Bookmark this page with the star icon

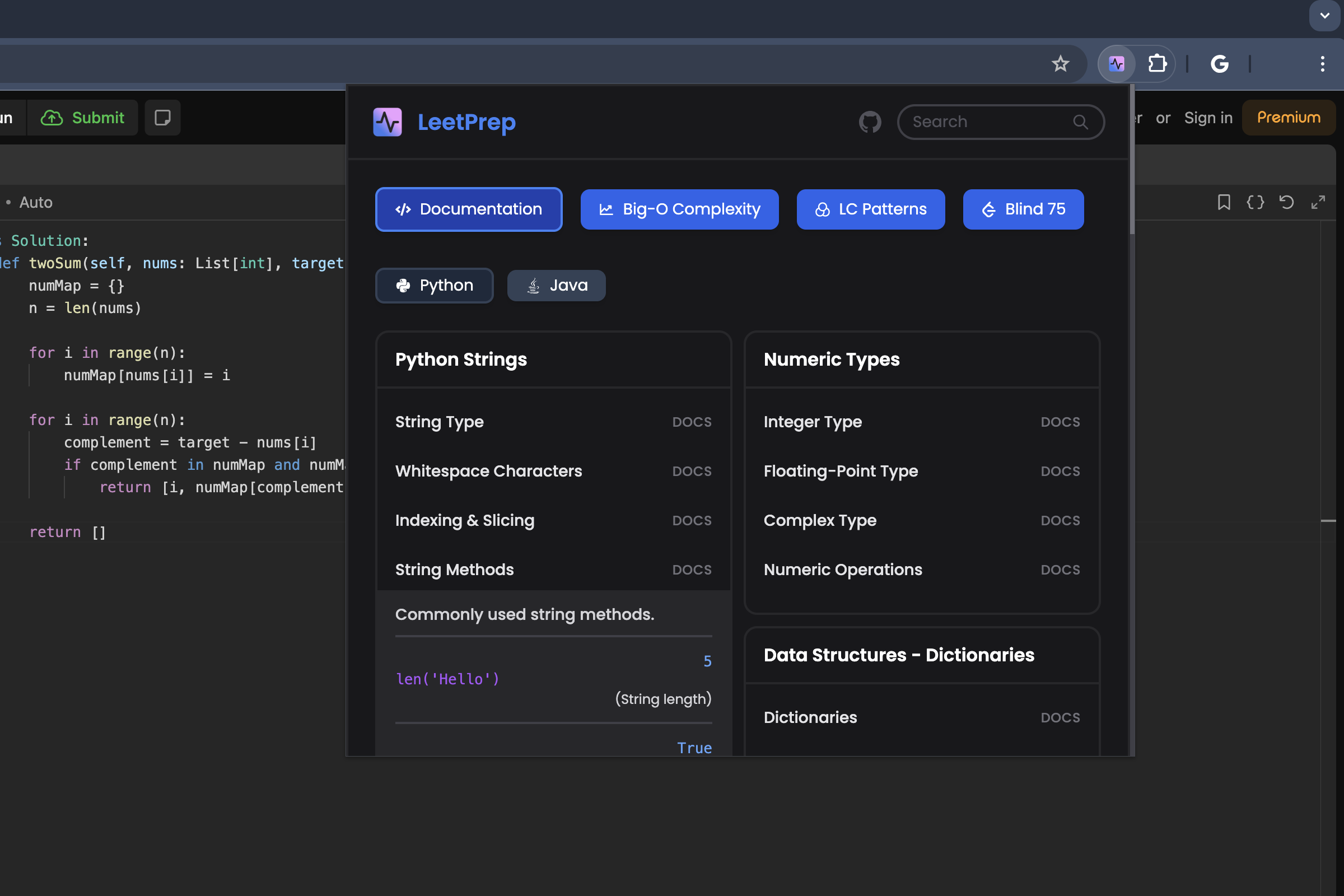point(1061,63)
